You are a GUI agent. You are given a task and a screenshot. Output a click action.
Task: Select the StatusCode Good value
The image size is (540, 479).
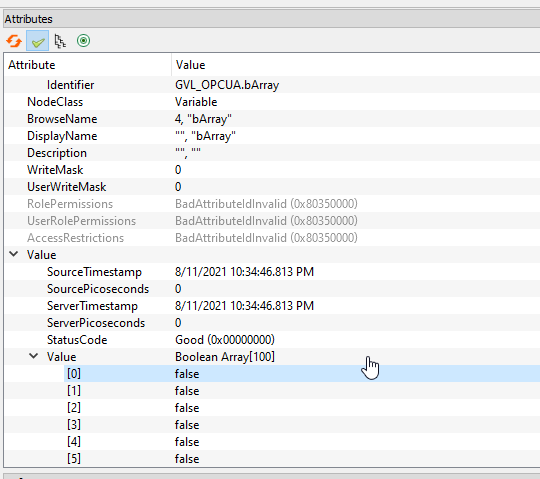tap(225, 340)
